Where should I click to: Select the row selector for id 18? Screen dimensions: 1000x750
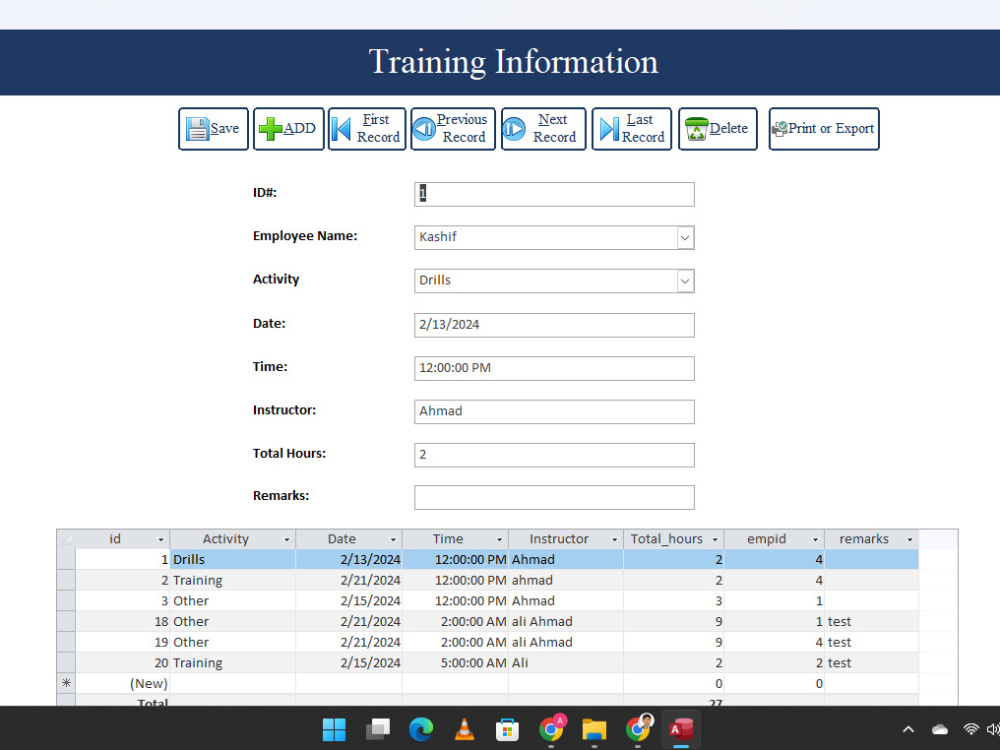pyautogui.click(x=66, y=622)
